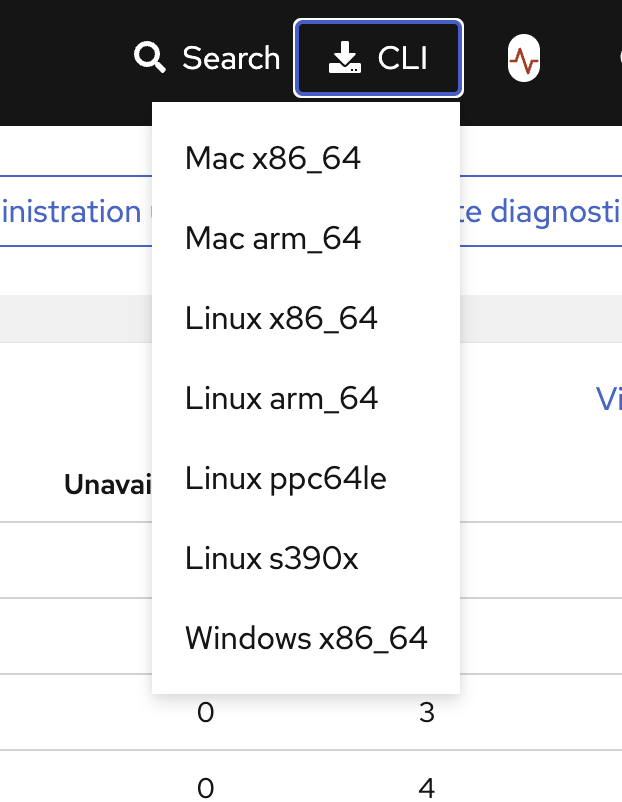
Task: Pick Linux arm_64 from the list
Action: pos(281,398)
